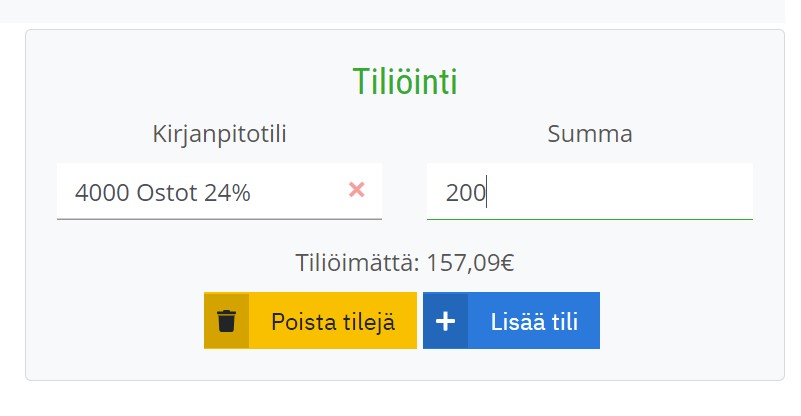Select the 4000 Ostot 24% text
This screenshot has width=801, height=416.
pos(162,193)
